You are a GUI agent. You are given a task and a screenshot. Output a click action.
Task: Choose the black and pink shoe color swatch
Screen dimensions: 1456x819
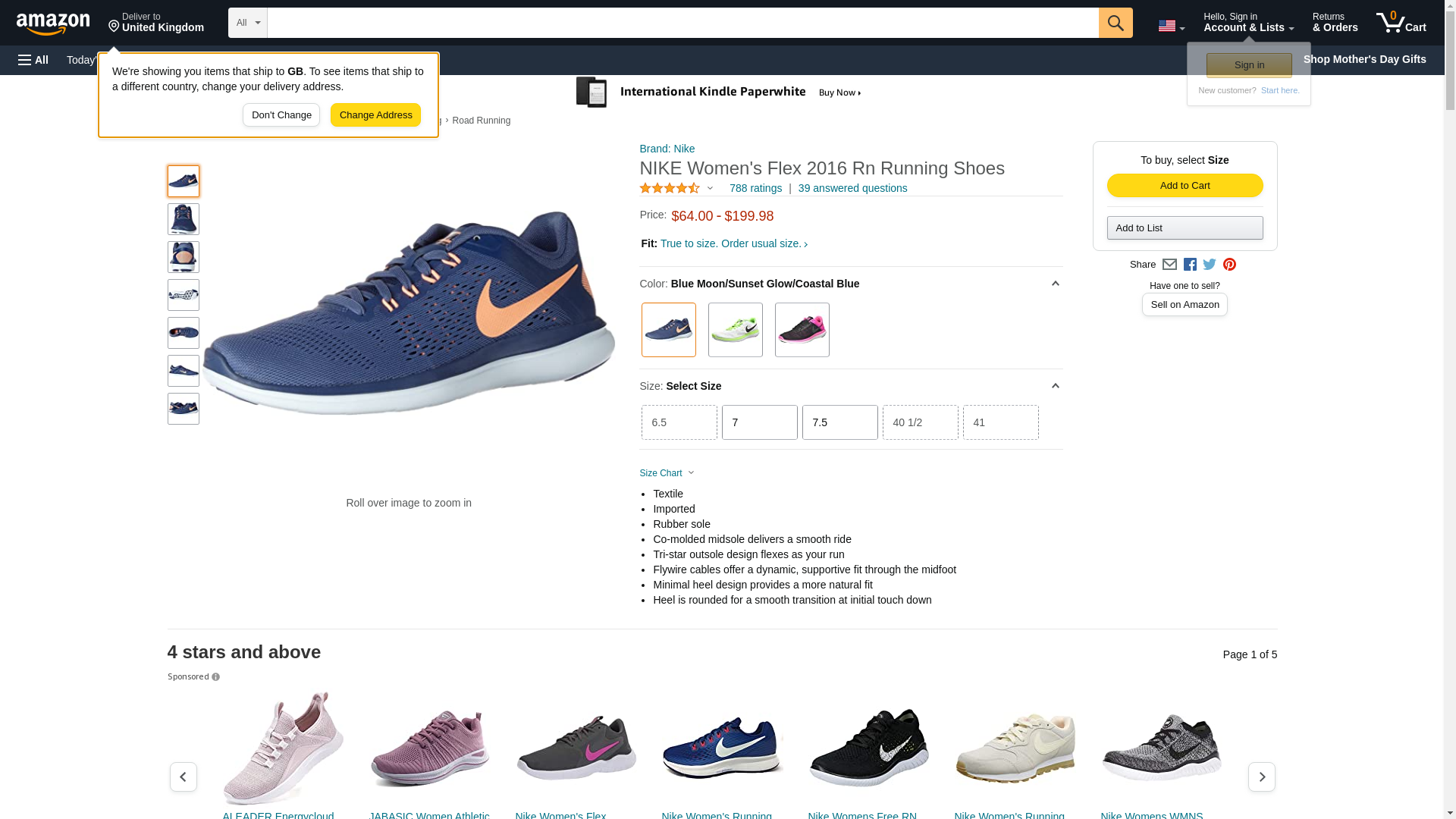(802, 330)
